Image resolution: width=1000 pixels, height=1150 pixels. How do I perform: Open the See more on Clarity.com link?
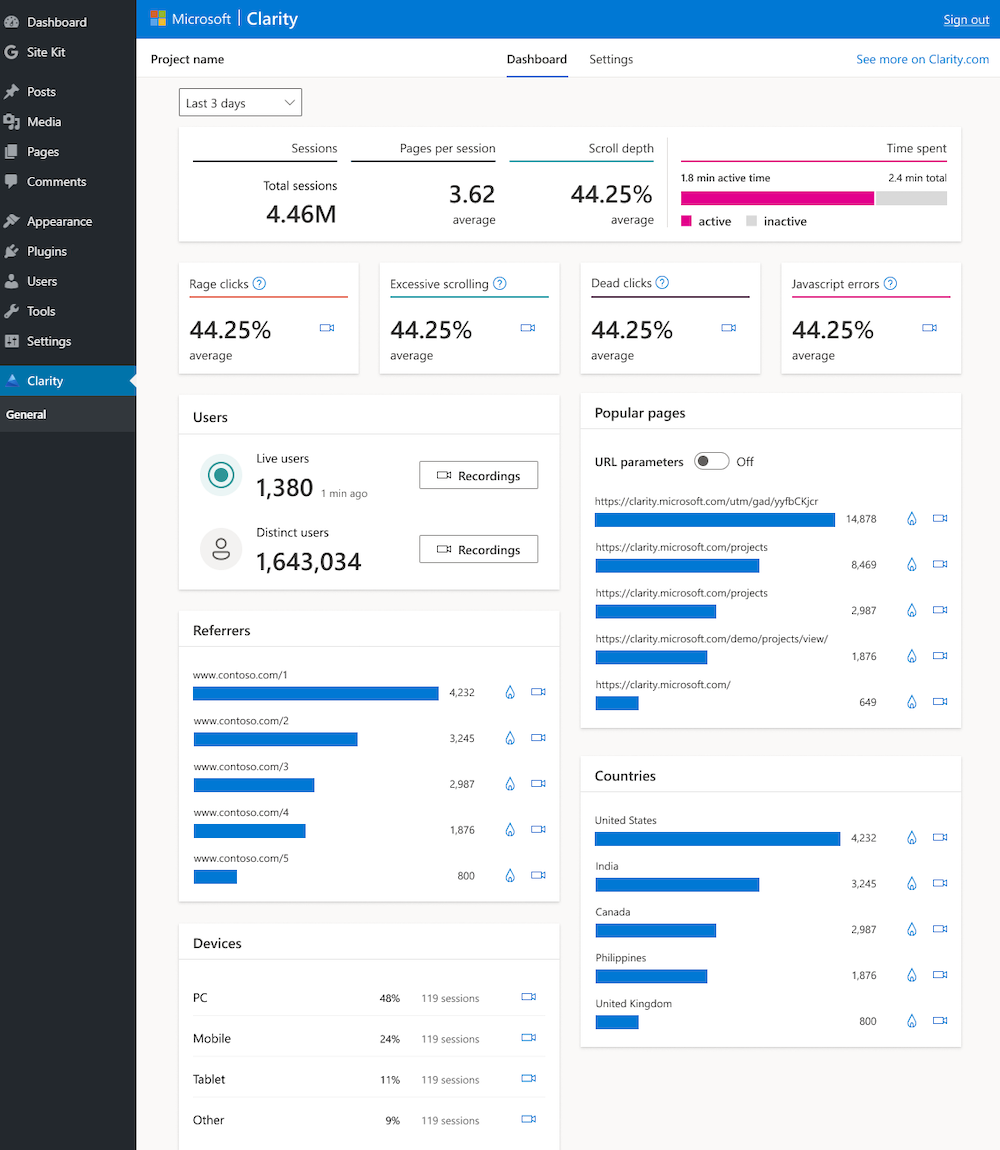922,59
